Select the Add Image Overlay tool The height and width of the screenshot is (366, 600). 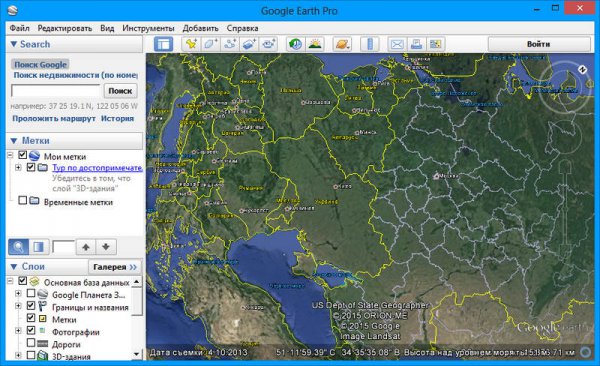pos(249,44)
